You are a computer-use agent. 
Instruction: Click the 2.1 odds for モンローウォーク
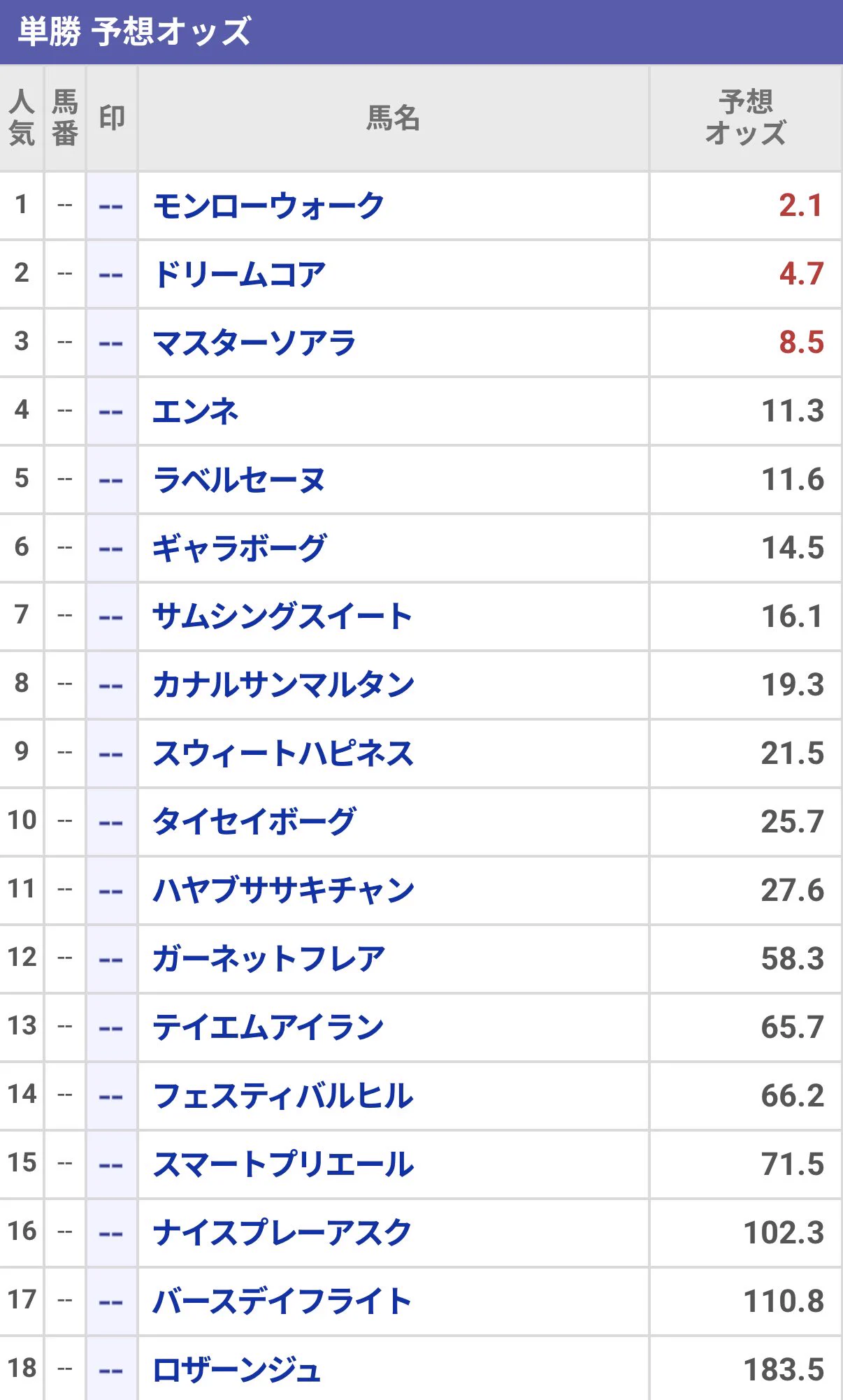pos(801,206)
